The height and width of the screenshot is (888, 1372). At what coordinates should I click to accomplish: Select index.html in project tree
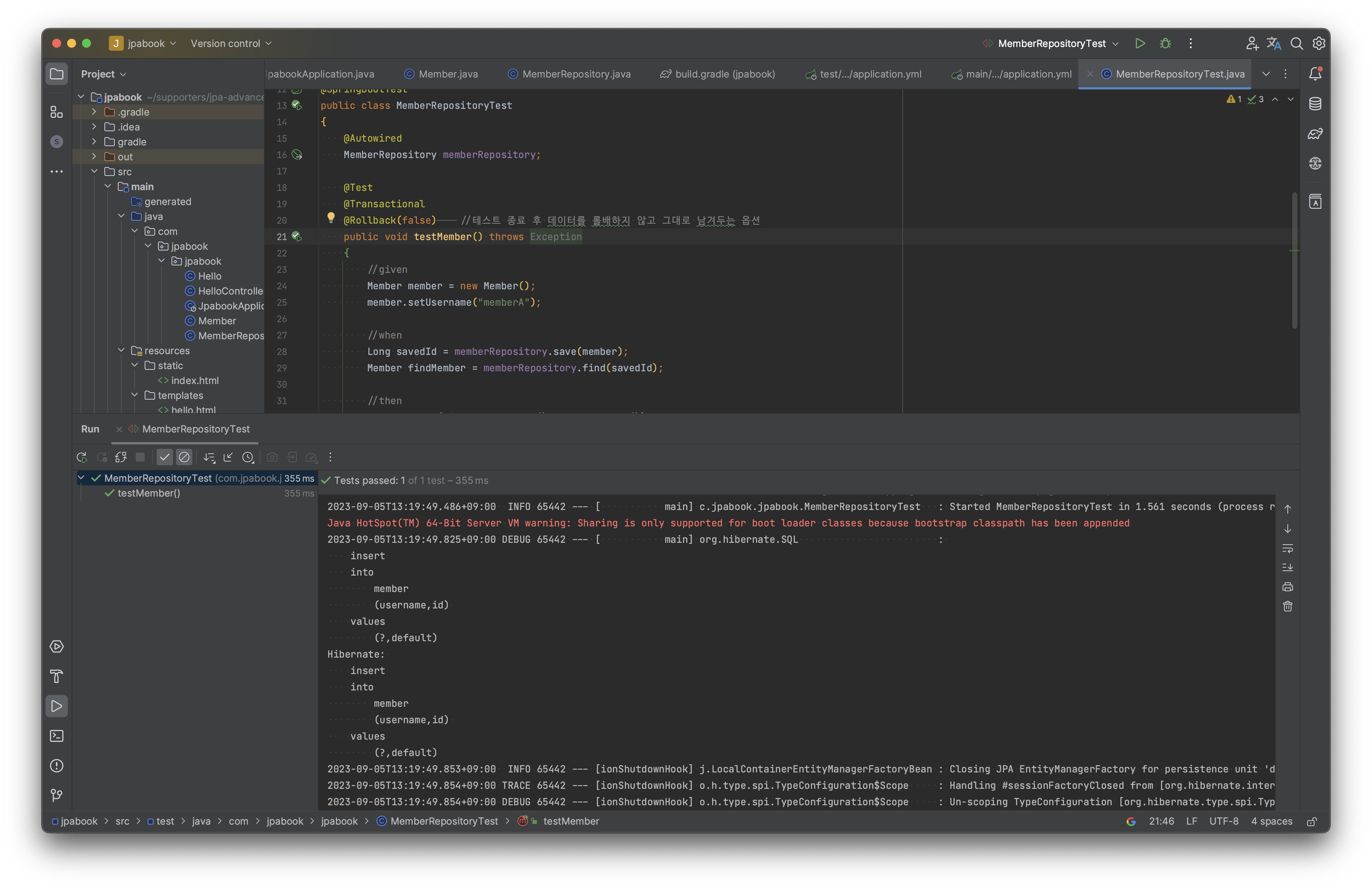[x=195, y=380]
